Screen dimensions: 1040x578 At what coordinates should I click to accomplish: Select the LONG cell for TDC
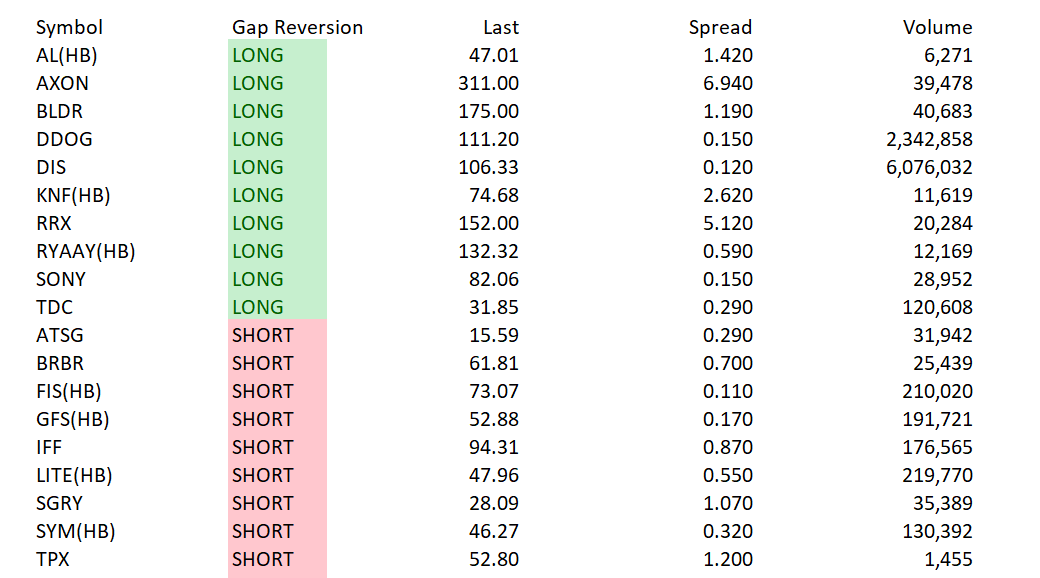pyautogui.click(x=258, y=307)
